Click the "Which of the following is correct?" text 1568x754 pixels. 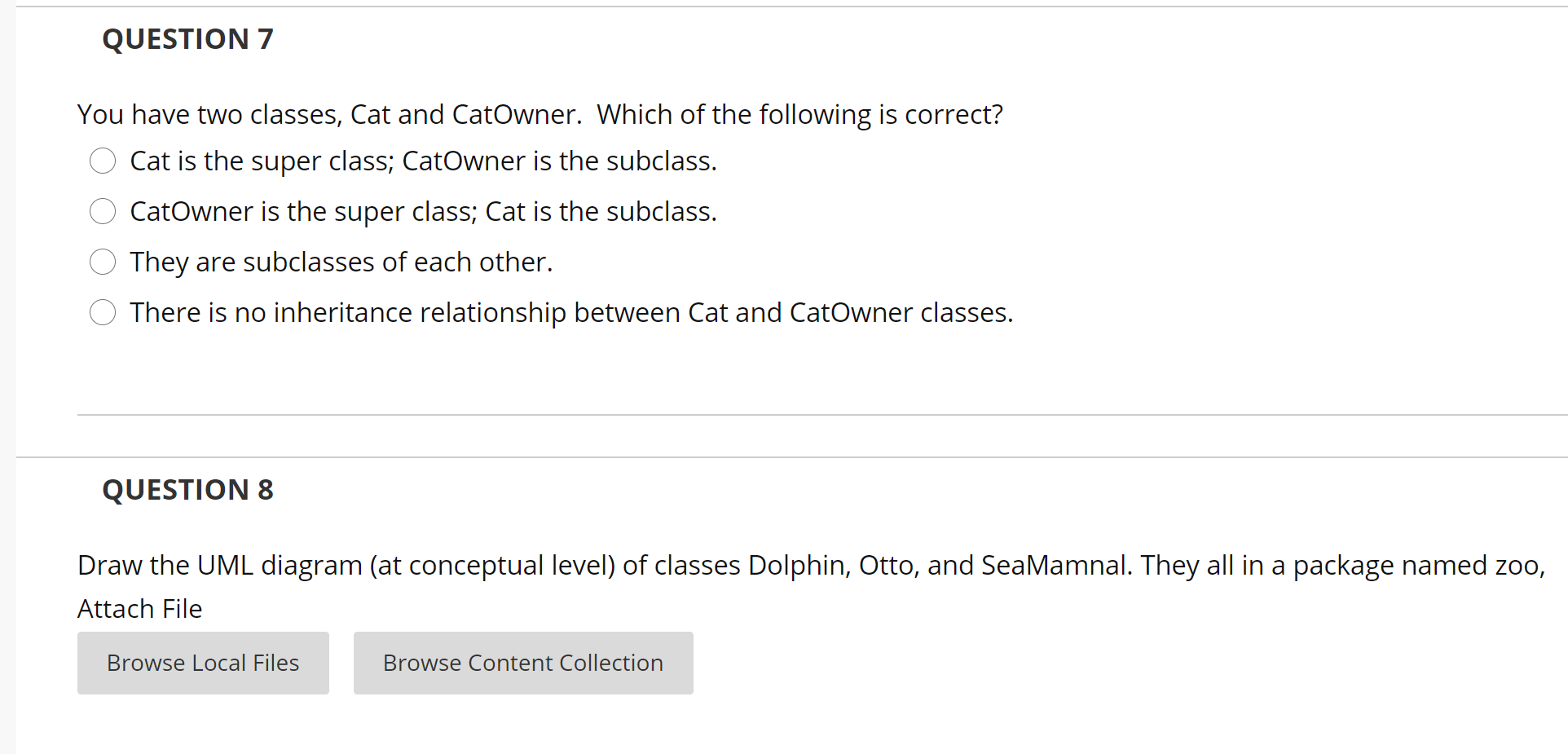(799, 114)
